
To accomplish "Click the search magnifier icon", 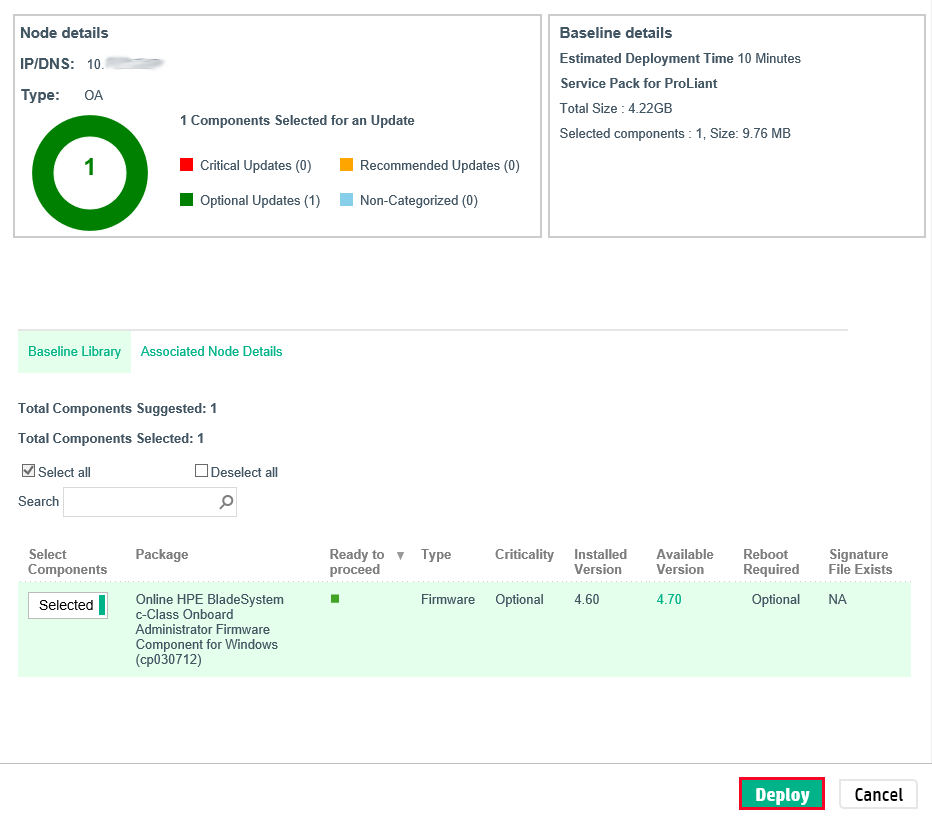I will [x=226, y=502].
